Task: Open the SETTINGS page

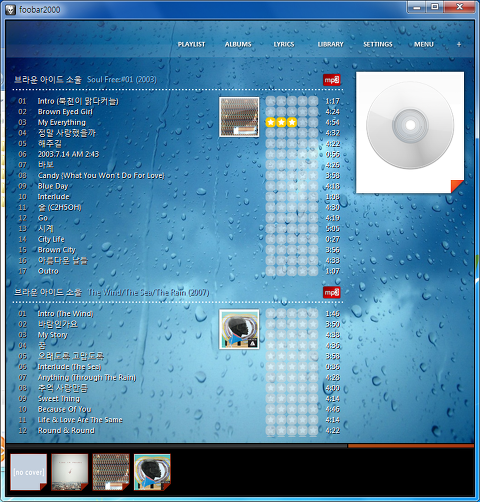Action: pos(378,44)
